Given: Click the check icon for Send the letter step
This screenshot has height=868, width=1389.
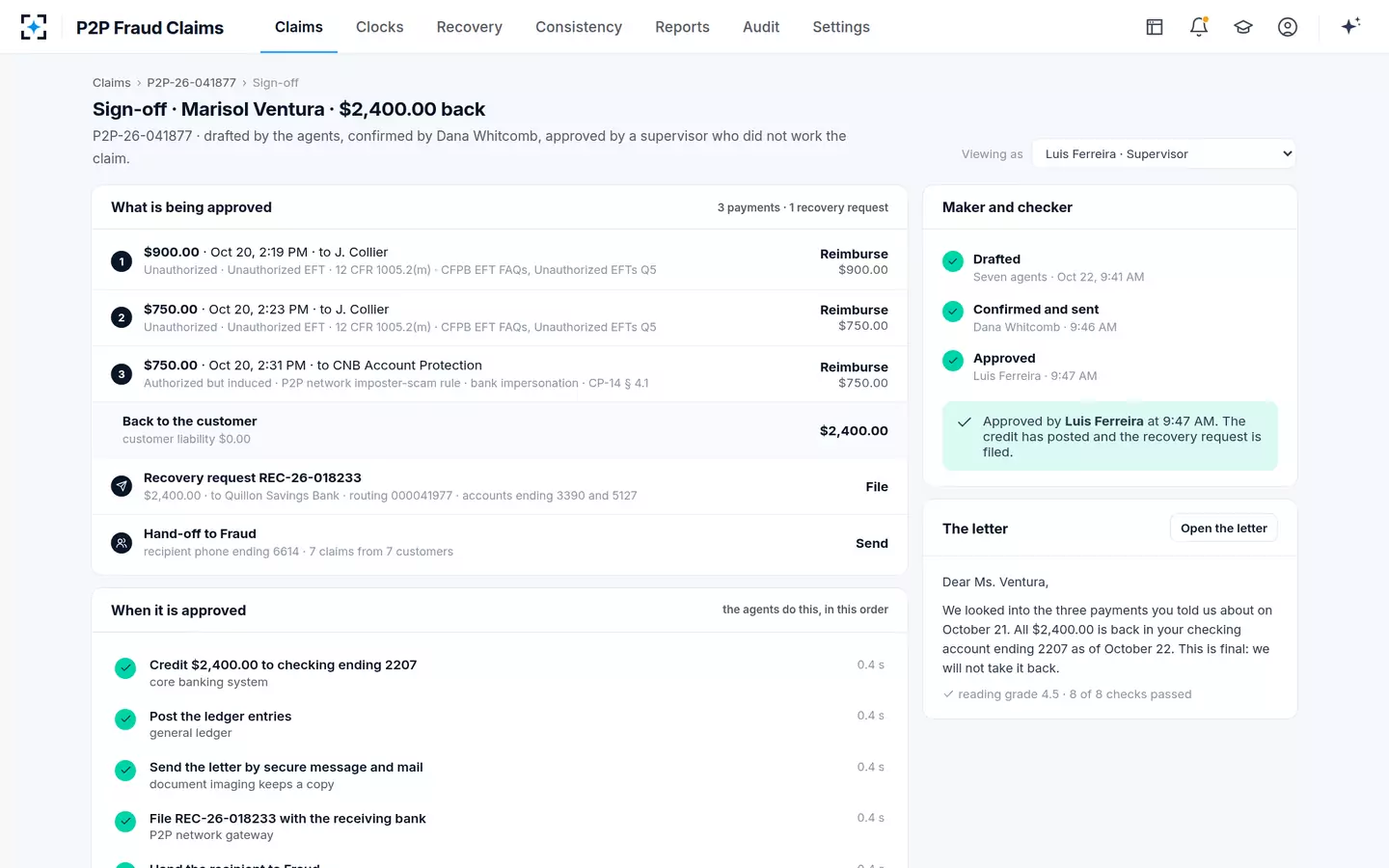Looking at the screenshot, I should [x=125, y=770].
